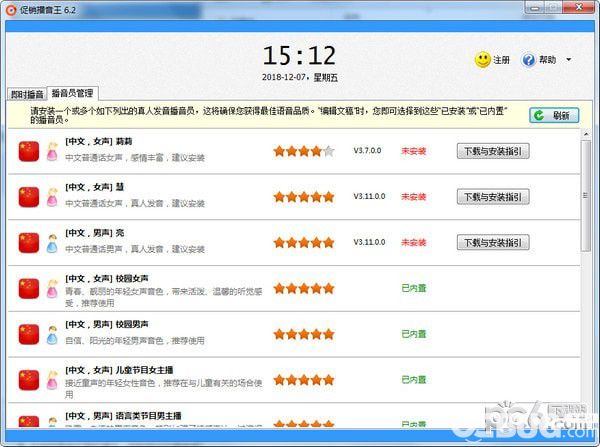Open the 帮助 help question-mark icon
The width and height of the screenshot is (600, 447).
(528, 60)
